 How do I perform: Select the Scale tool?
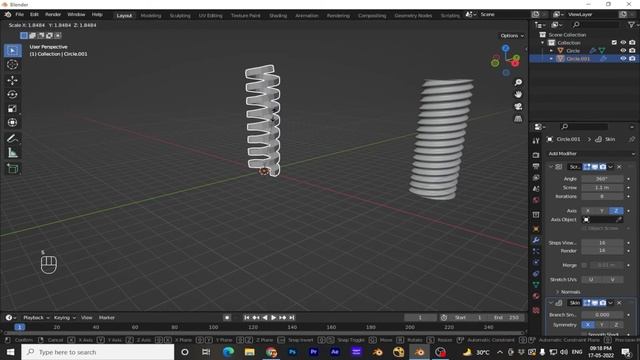(12, 109)
